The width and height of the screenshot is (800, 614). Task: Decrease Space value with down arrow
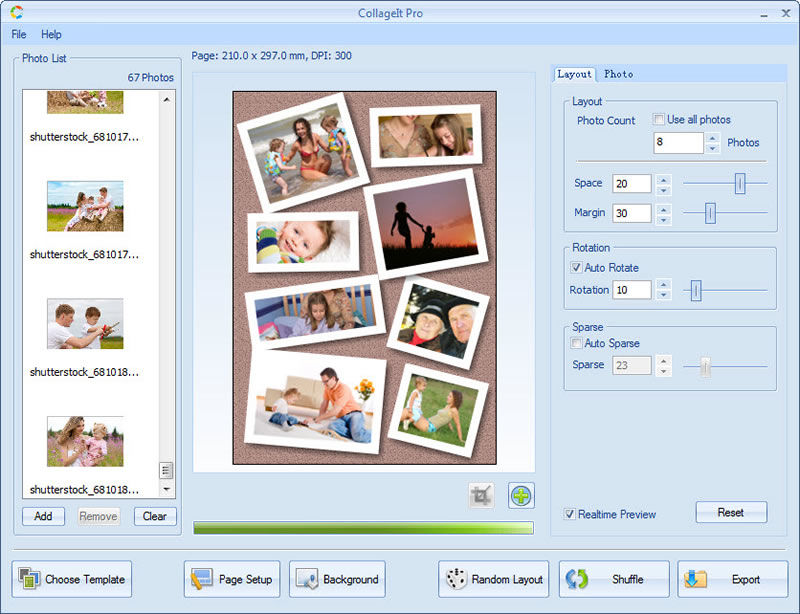point(663,190)
